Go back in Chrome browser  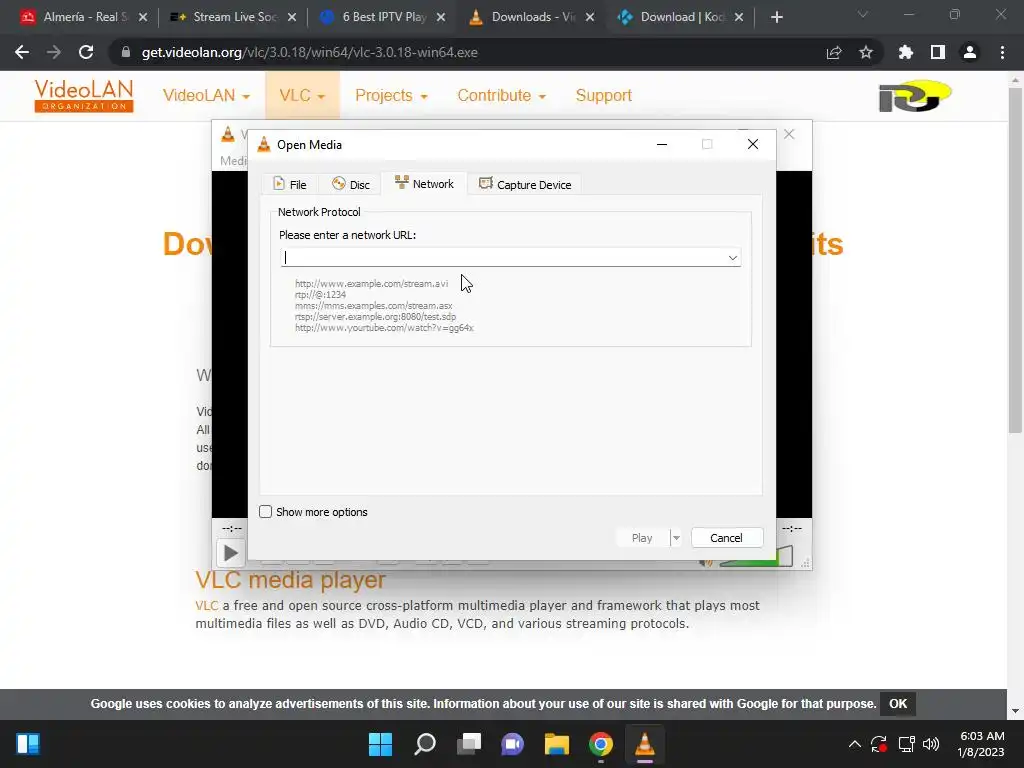pyautogui.click(x=22, y=52)
